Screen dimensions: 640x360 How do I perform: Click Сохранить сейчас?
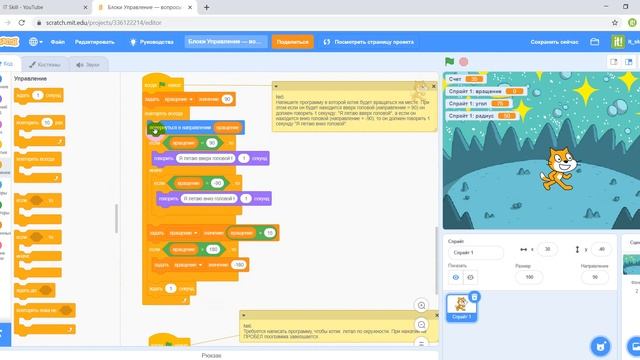(554, 42)
